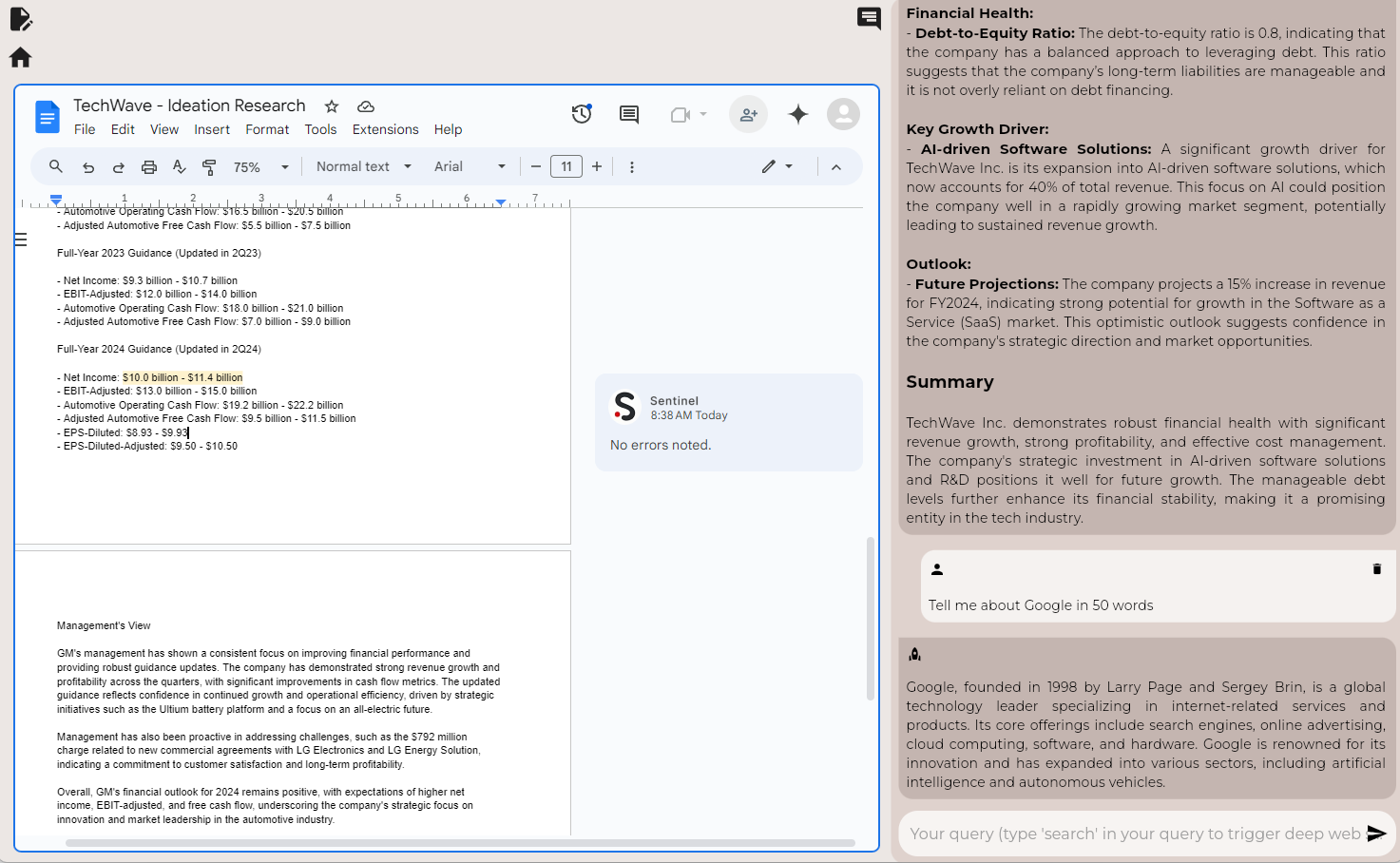This screenshot has height=863, width=1400.
Task: Run spelling and grammar check
Action: (180, 167)
